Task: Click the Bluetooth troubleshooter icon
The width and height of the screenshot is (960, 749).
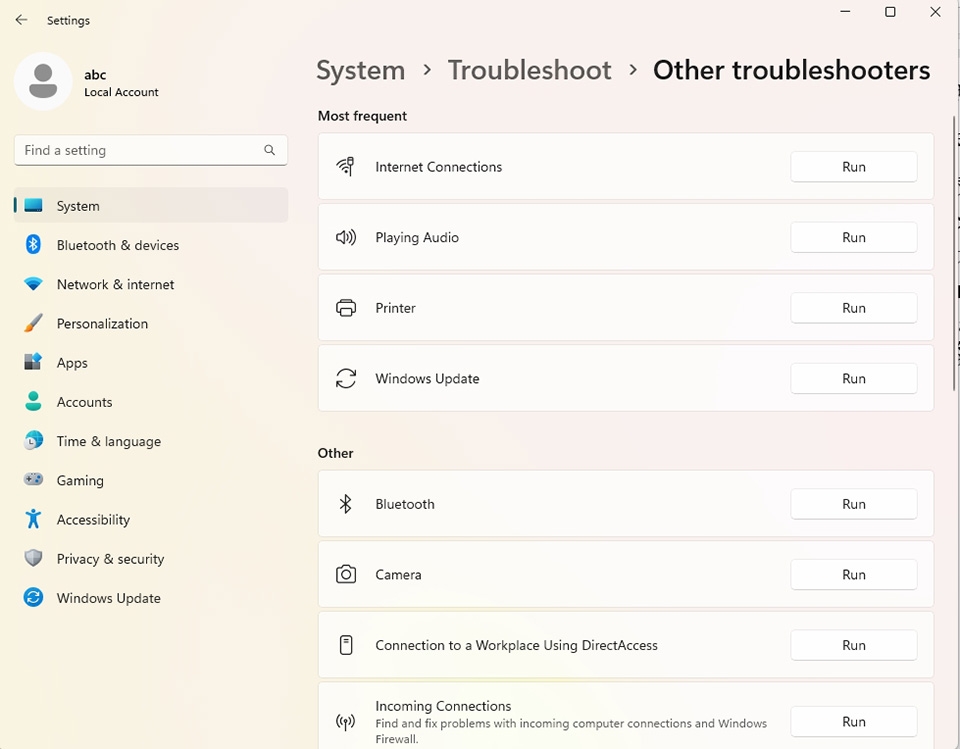Action: point(345,504)
